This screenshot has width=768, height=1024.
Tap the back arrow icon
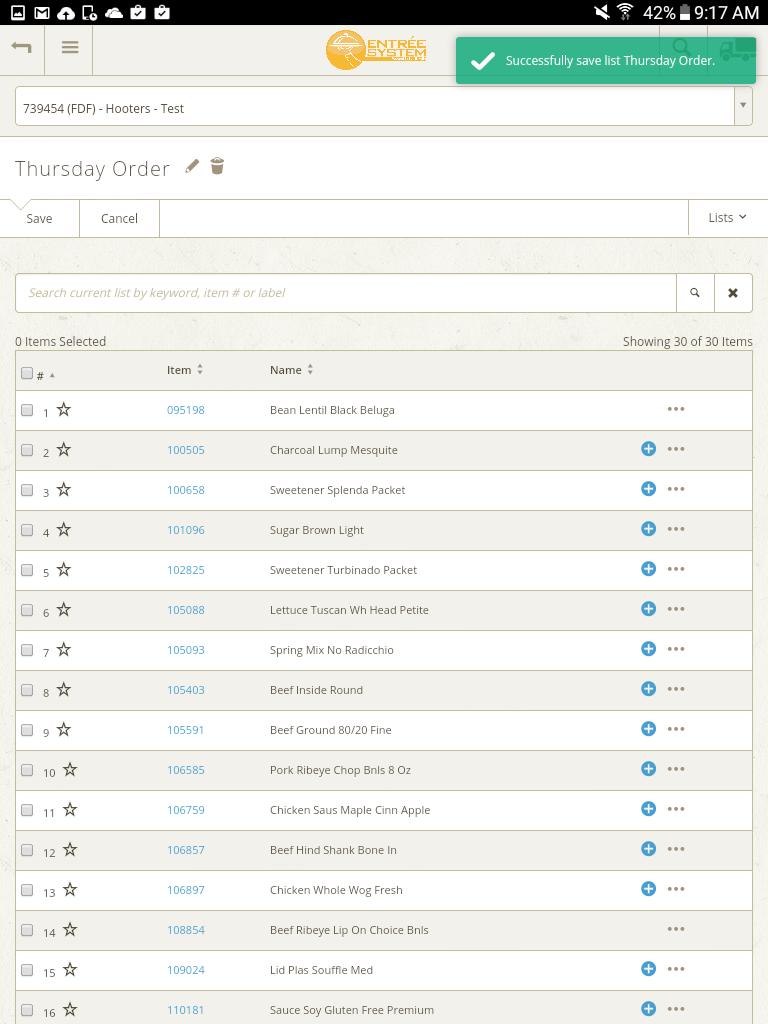click(x=21, y=48)
